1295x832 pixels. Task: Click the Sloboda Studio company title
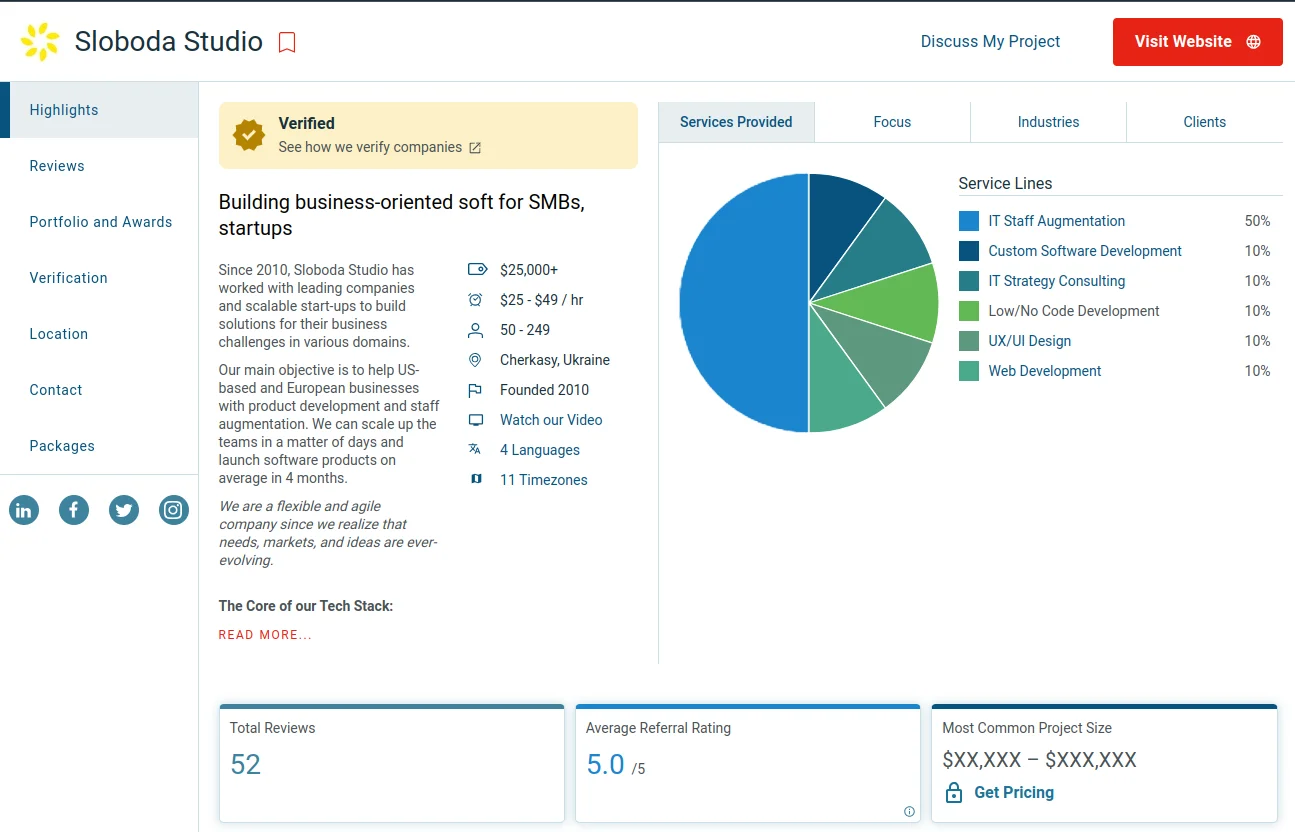169,42
